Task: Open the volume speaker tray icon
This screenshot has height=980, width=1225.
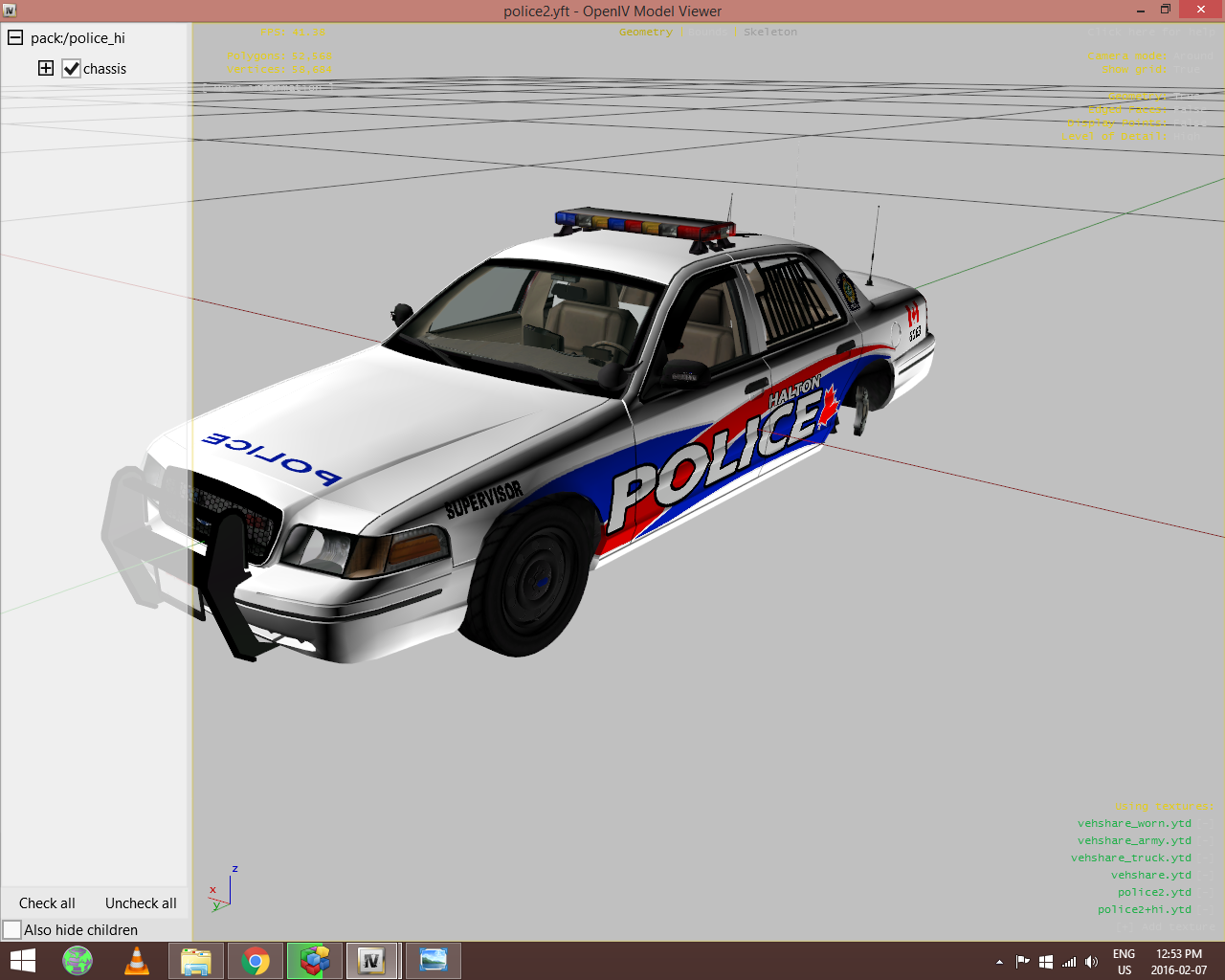Action: (1091, 962)
